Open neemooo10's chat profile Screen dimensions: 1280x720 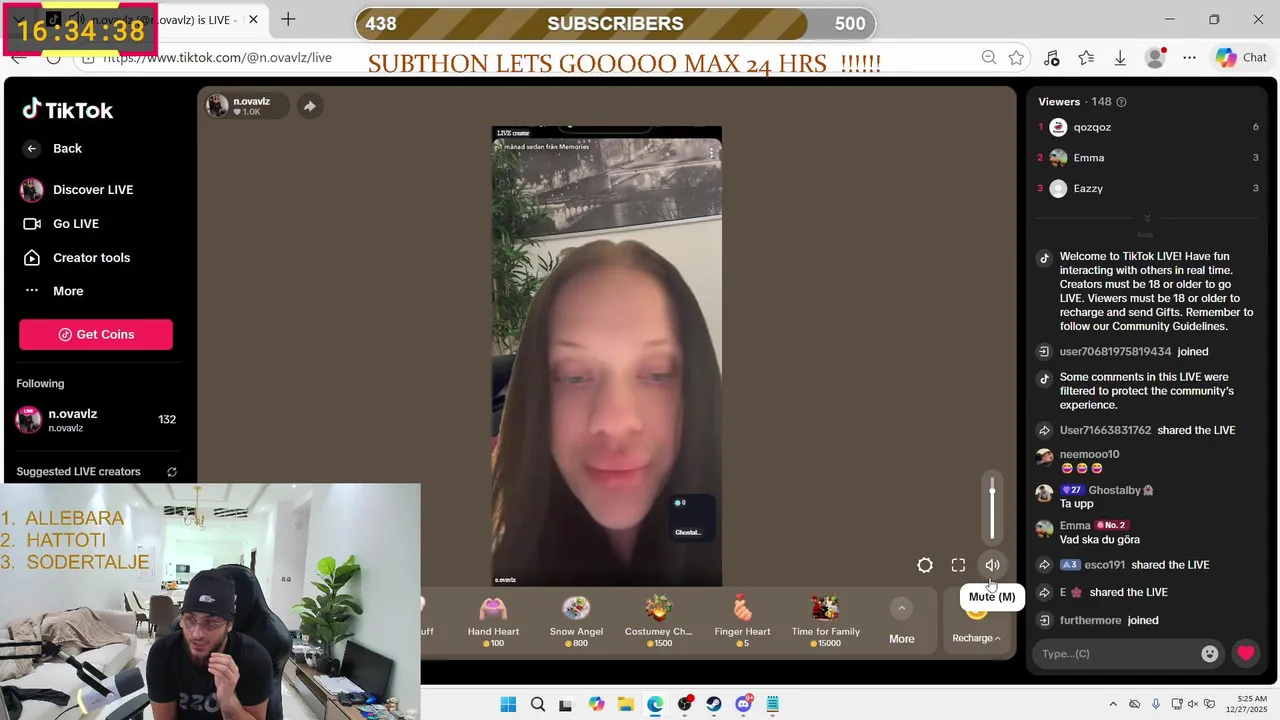[1089, 454]
